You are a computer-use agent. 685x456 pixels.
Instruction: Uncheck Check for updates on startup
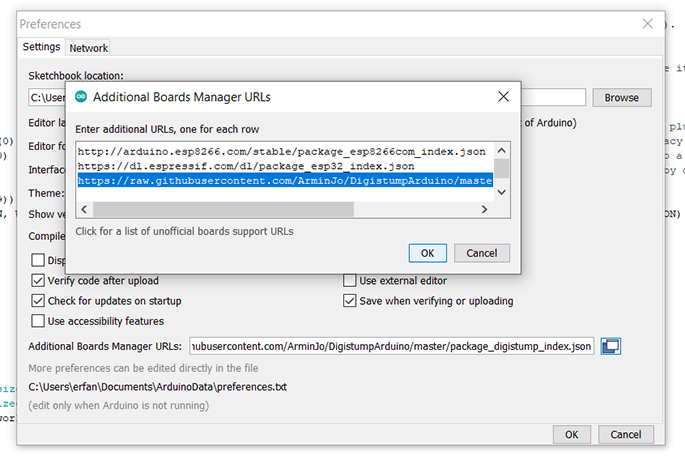click(x=39, y=301)
